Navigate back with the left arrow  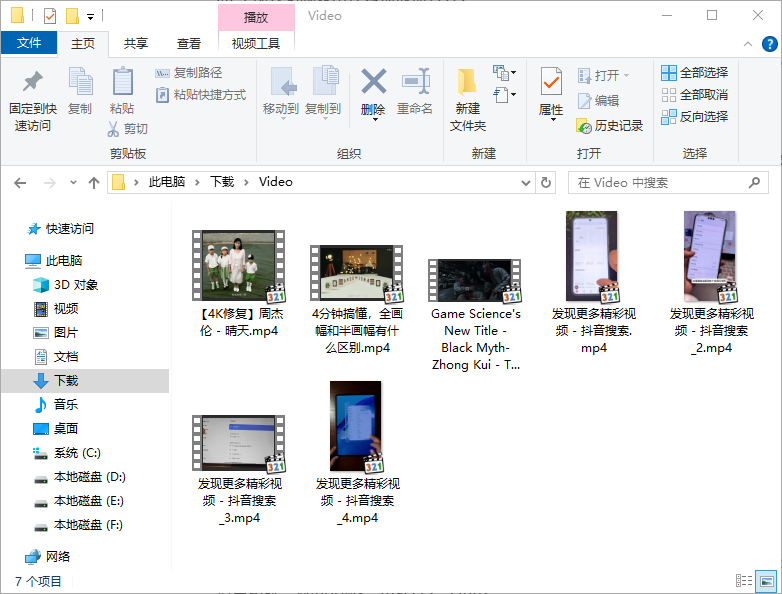tap(20, 183)
